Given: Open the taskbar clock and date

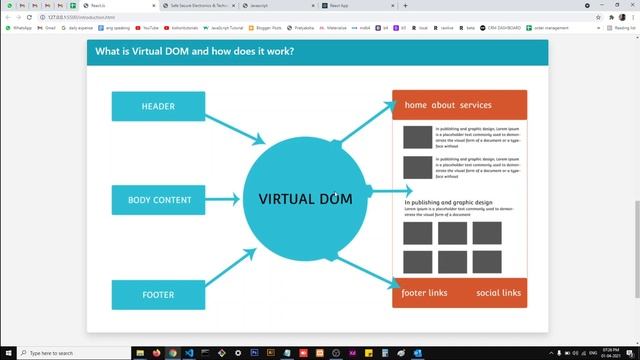Looking at the screenshot, I should coord(610,353).
